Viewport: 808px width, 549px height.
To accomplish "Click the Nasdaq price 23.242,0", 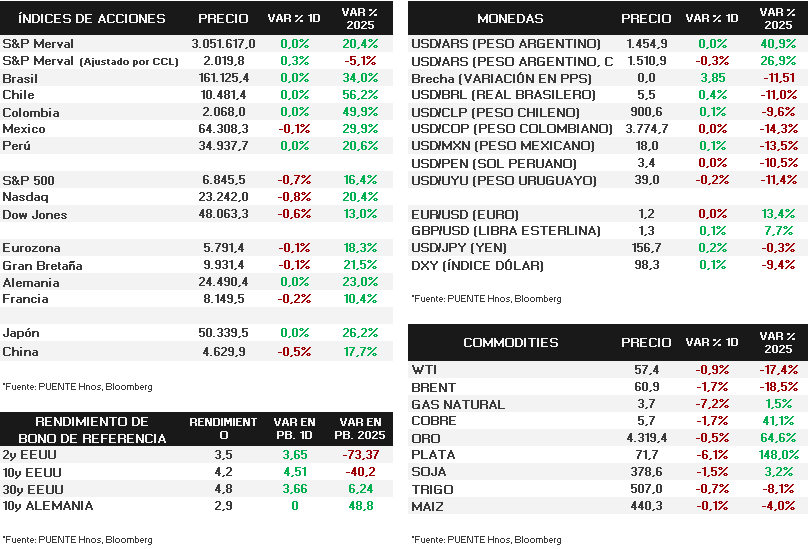I will coord(224,197).
